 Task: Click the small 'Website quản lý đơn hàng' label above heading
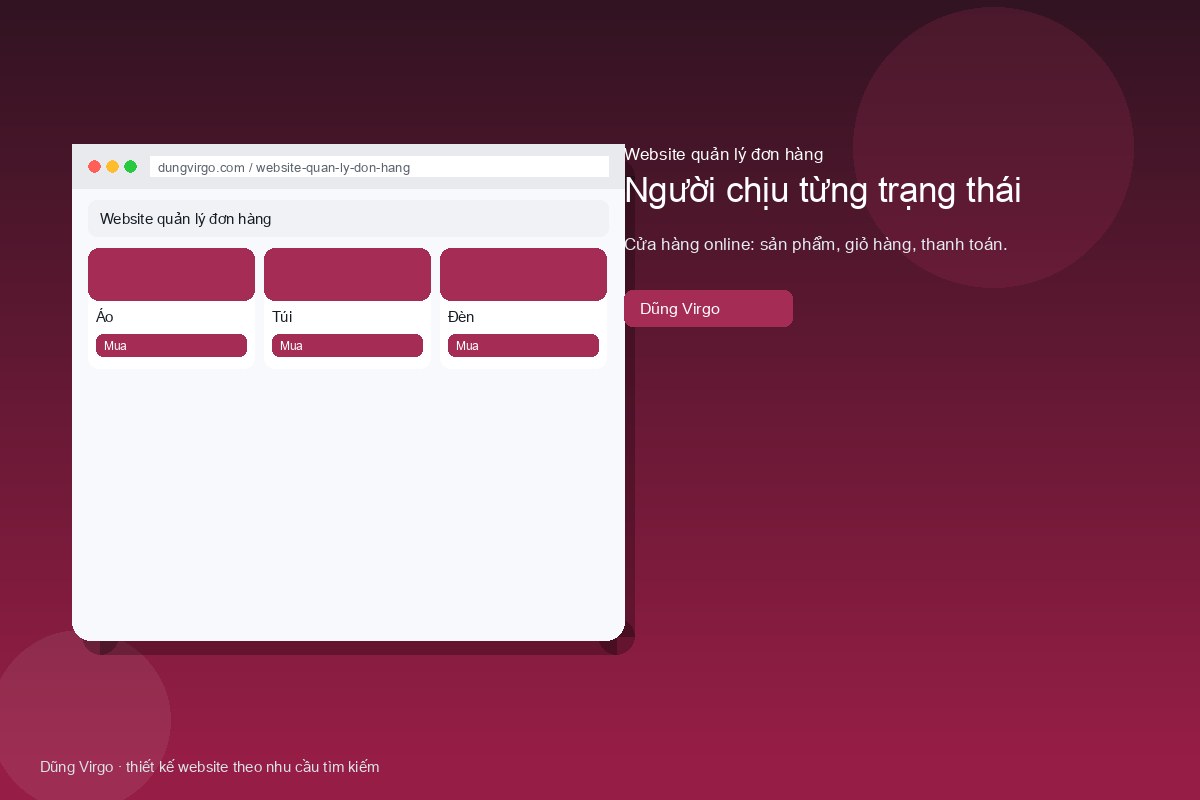tap(723, 154)
